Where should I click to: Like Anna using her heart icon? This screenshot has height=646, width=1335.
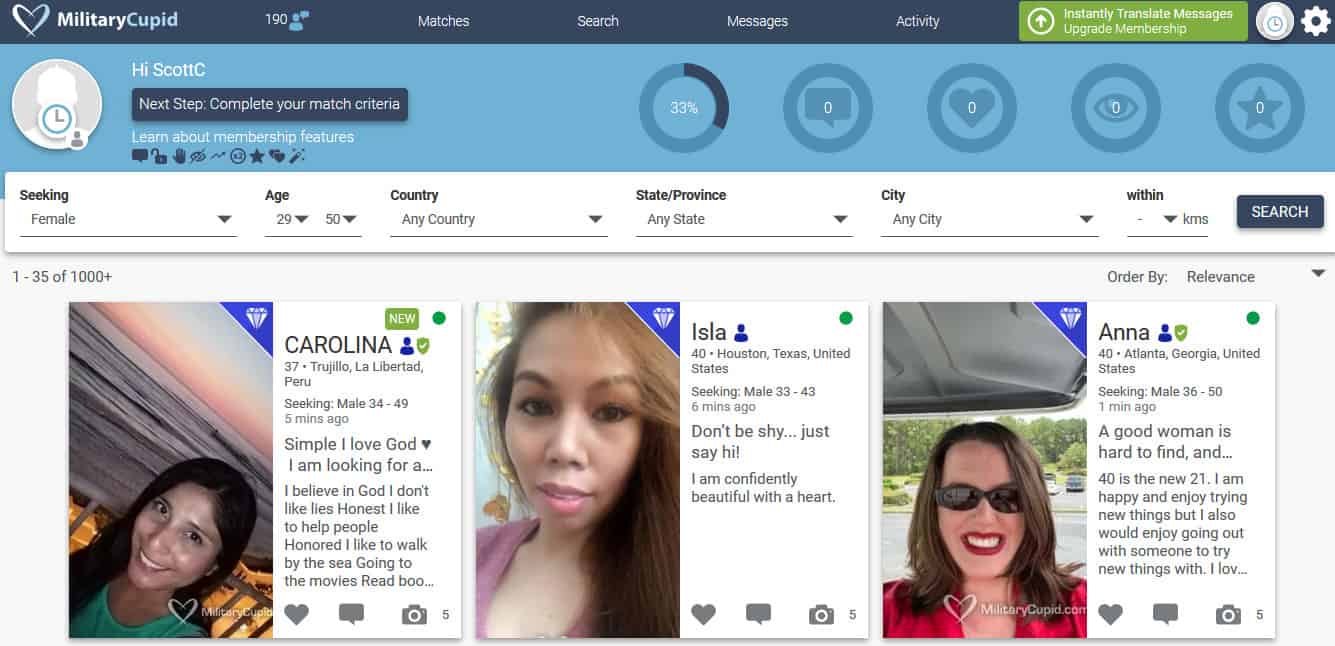pos(1111,614)
